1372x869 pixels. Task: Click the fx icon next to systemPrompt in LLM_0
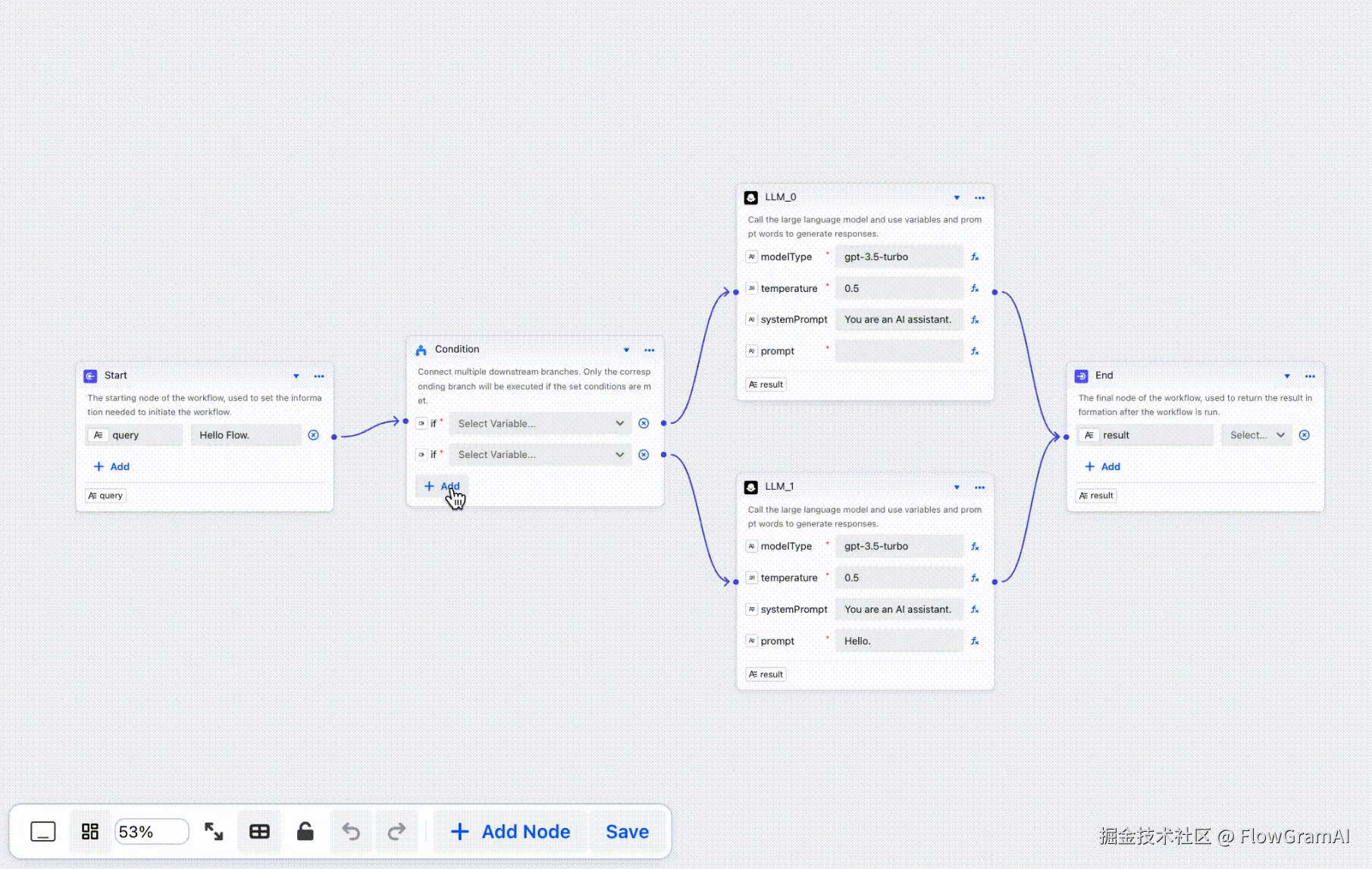click(975, 319)
